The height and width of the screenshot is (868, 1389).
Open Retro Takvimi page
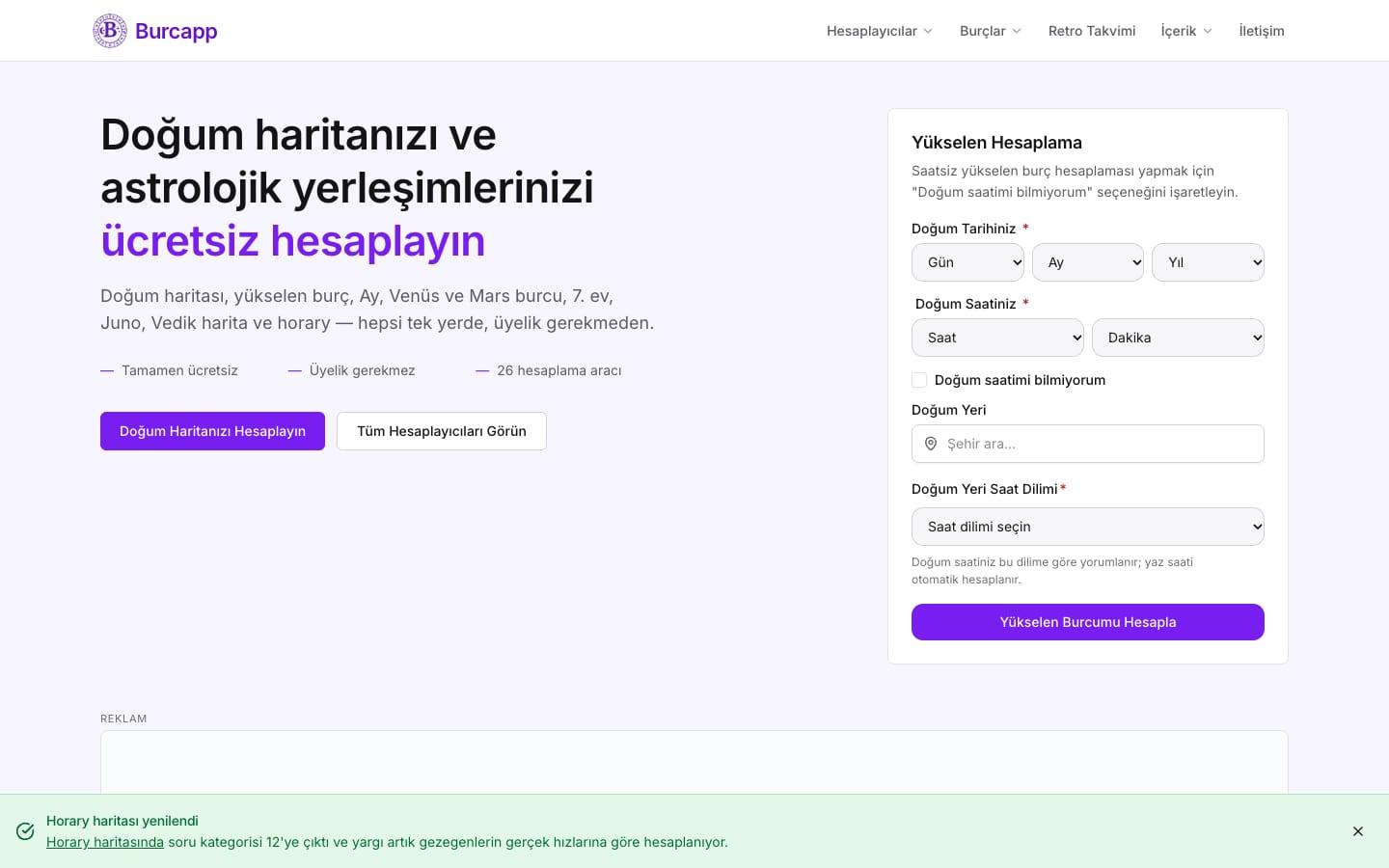[1092, 31]
